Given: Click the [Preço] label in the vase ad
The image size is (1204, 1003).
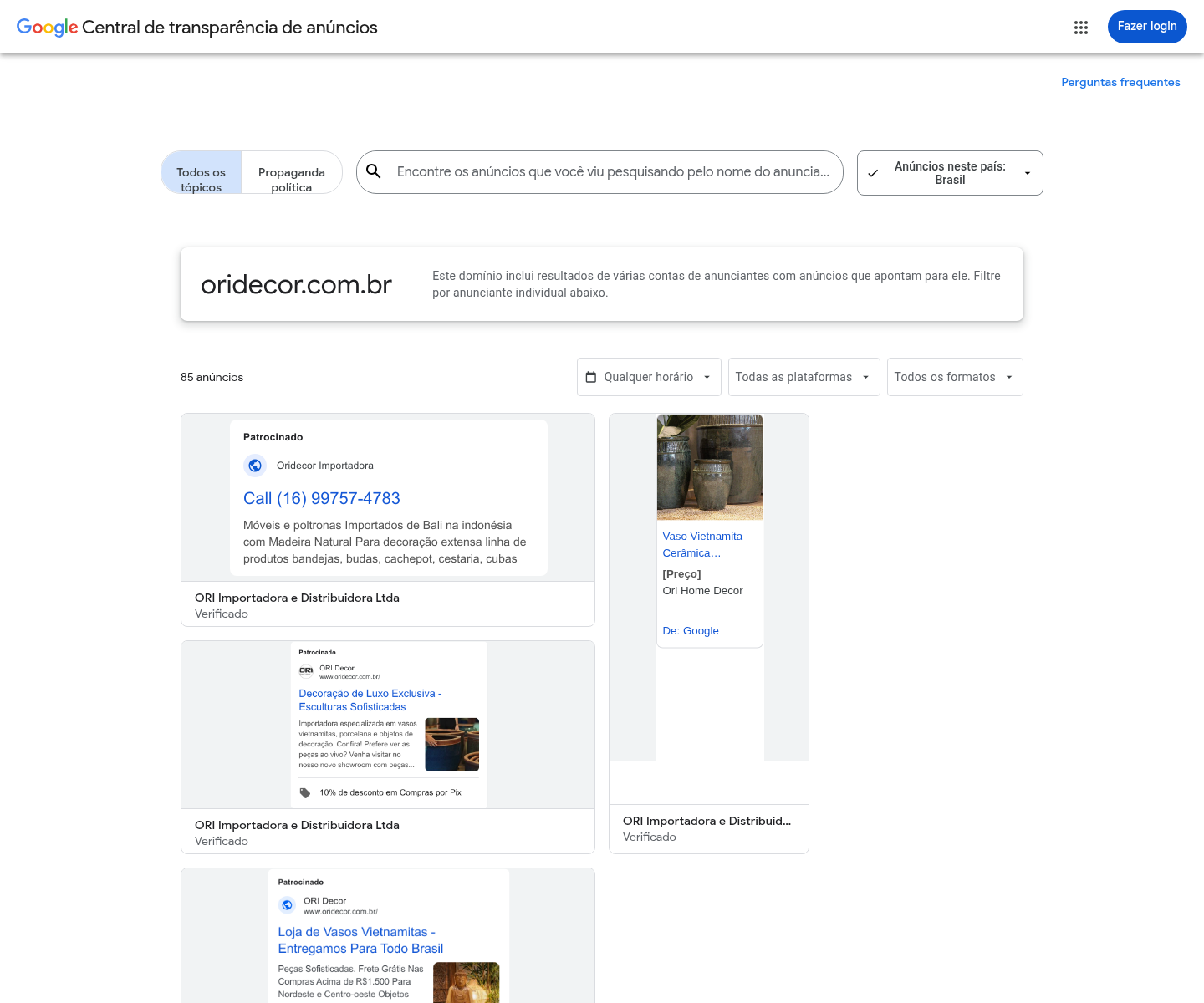Looking at the screenshot, I should (x=681, y=574).
